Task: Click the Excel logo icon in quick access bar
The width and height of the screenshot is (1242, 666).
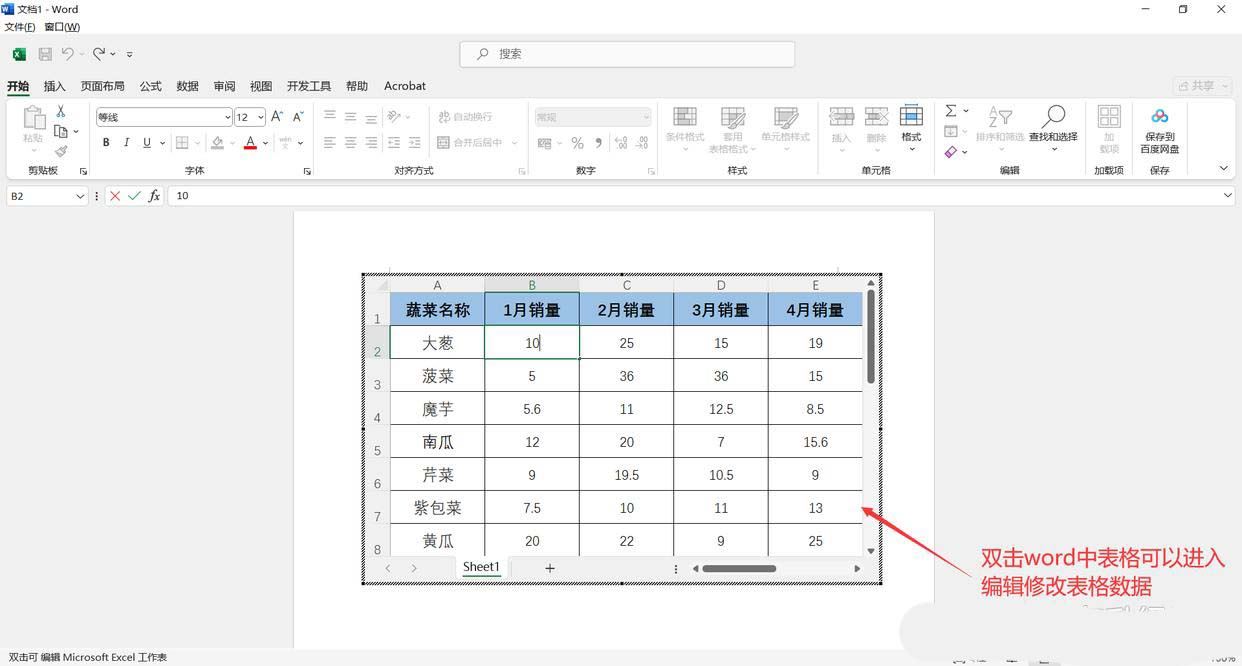Action: (x=20, y=54)
